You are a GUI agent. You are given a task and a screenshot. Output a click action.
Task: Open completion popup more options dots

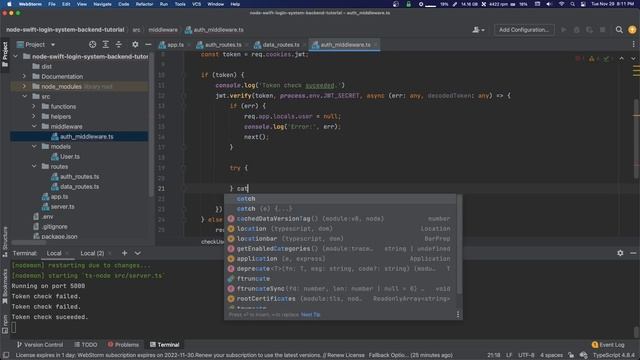pos(458,314)
